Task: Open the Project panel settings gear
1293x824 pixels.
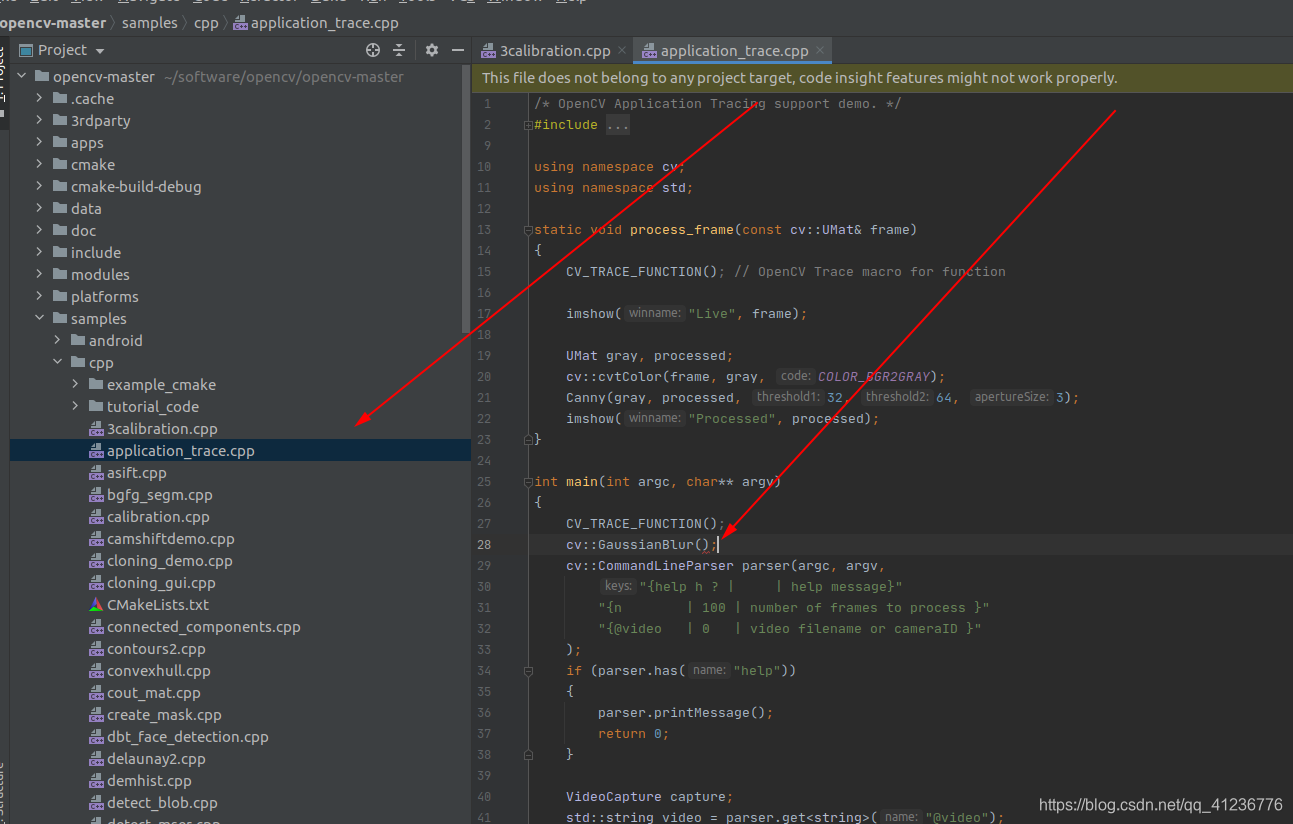Action: [x=432, y=50]
